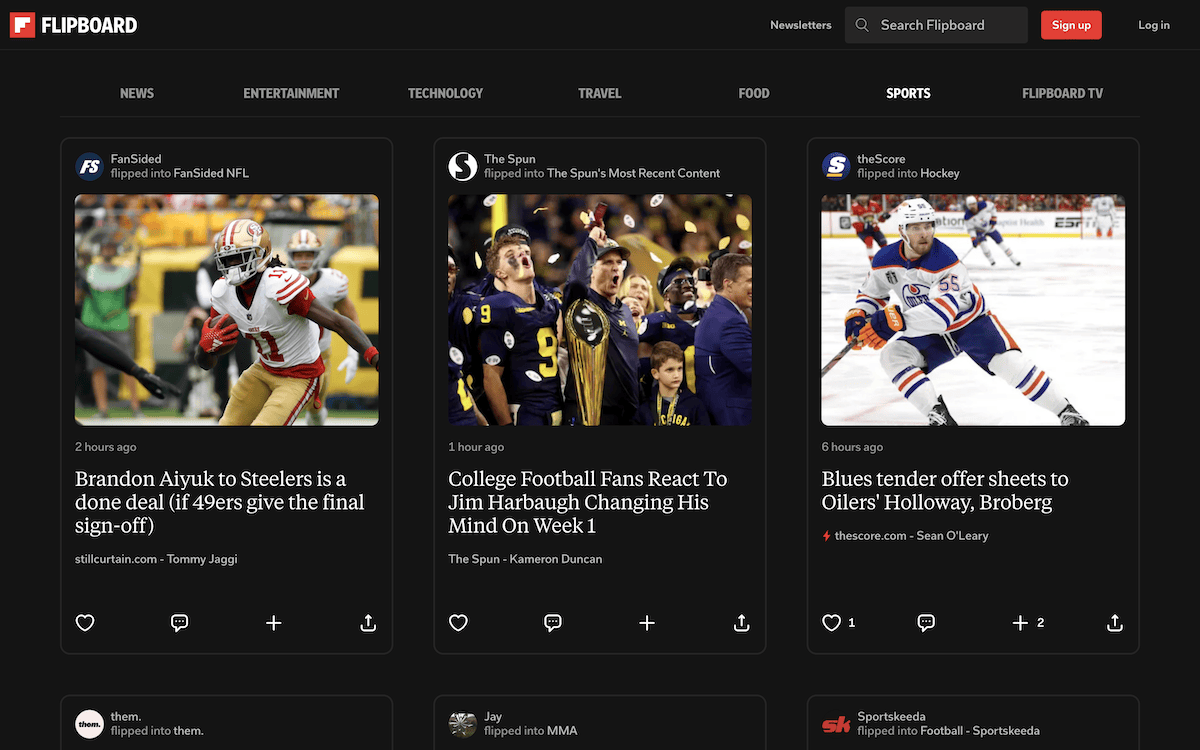Select the Food tab
This screenshot has width=1200, height=750.
(754, 93)
